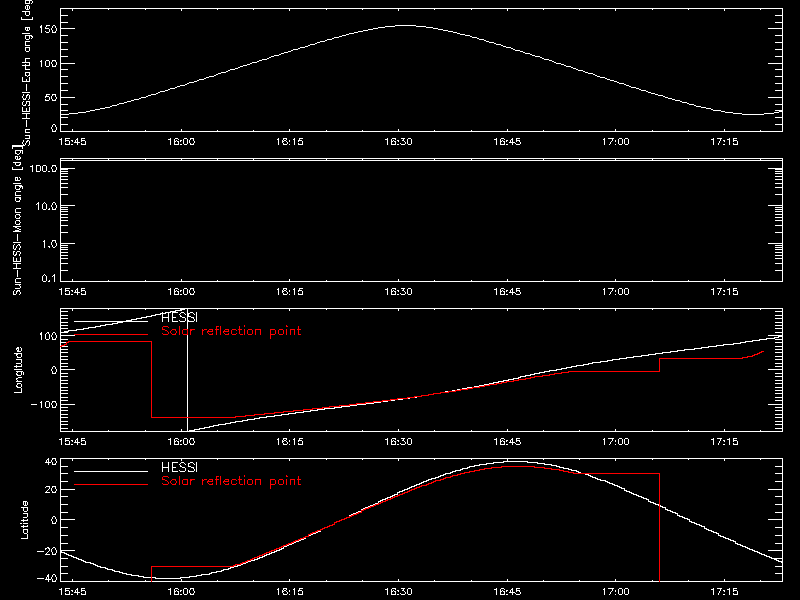Image resolution: width=800 pixels, height=600 pixels.
Task: Click the 17:15 tick label under the top plot
Action: pos(724,141)
